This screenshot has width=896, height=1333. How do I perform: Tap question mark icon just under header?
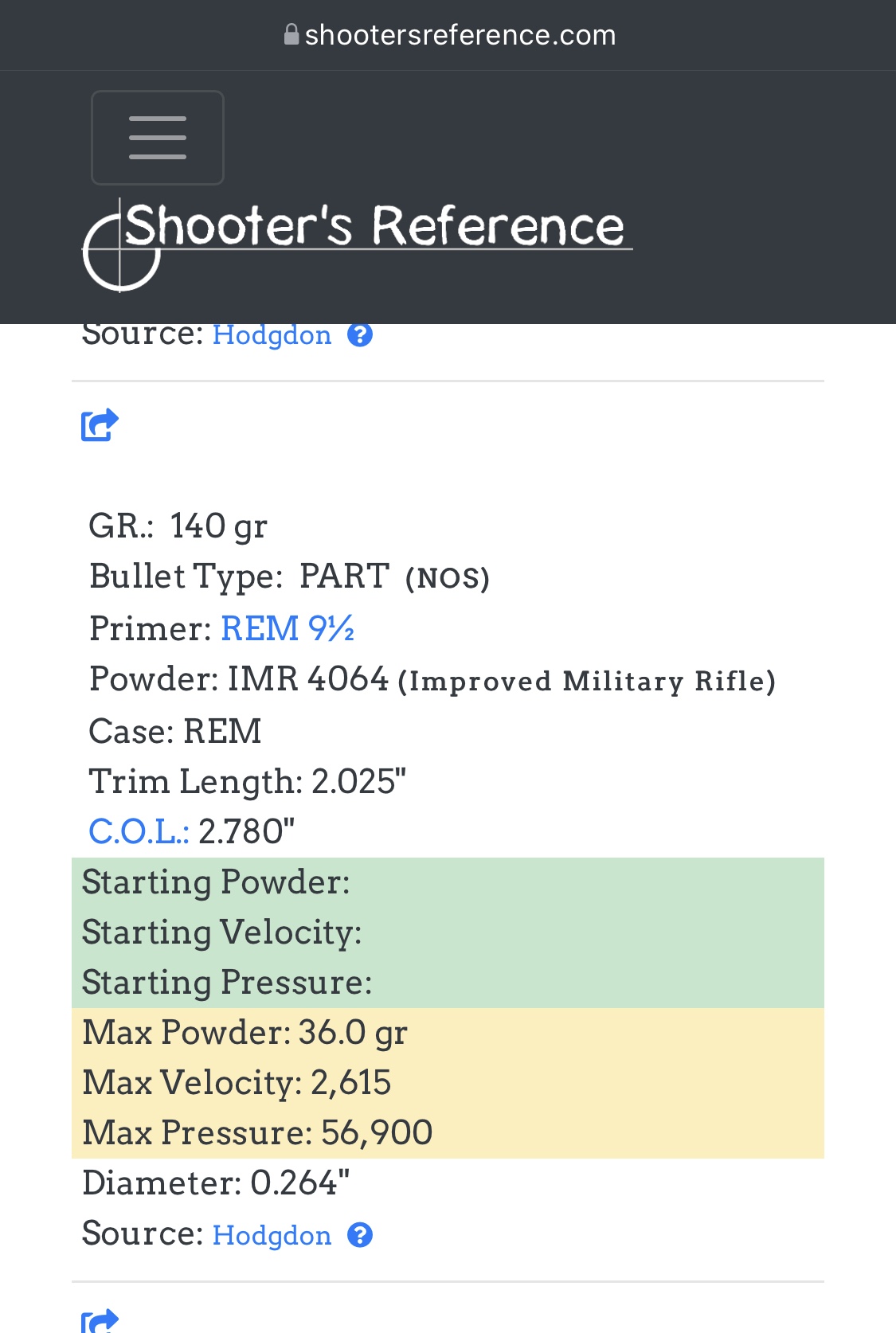(360, 335)
